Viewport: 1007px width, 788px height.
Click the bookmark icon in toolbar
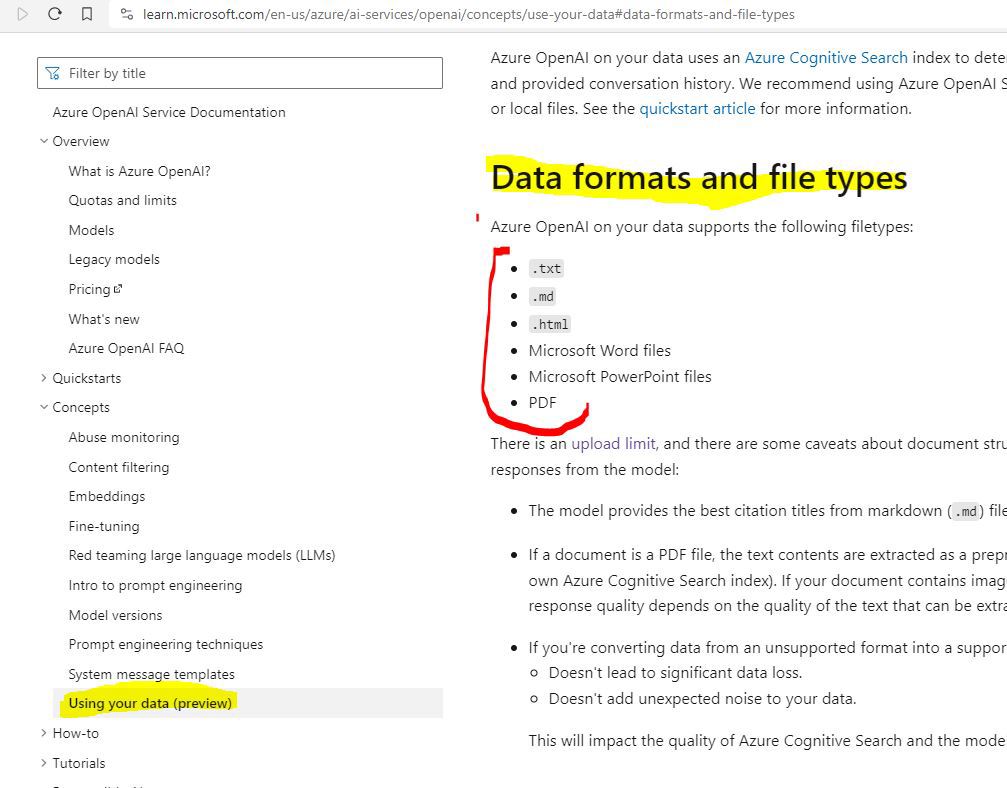click(x=87, y=13)
